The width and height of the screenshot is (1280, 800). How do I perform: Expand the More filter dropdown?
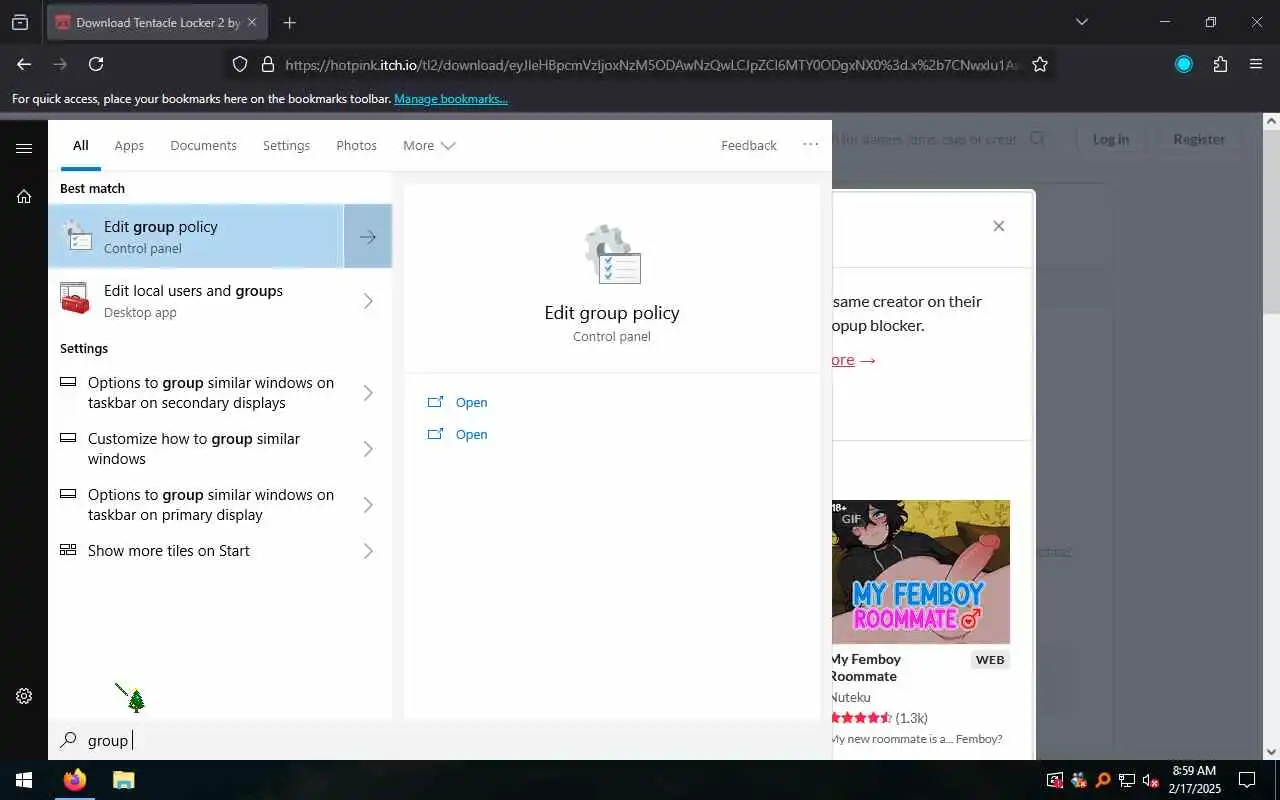click(x=429, y=145)
